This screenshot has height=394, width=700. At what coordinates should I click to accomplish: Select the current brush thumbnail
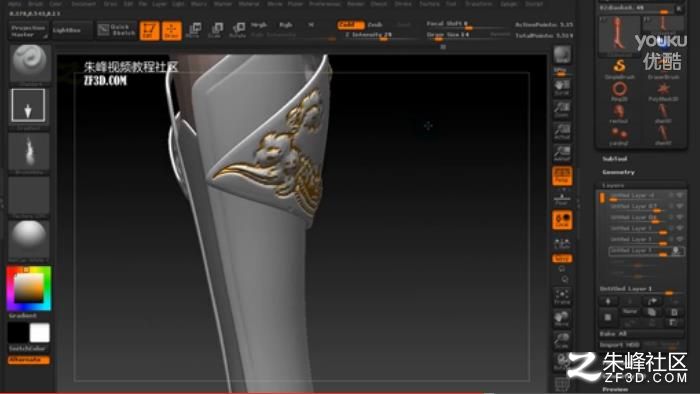coord(29,63)
